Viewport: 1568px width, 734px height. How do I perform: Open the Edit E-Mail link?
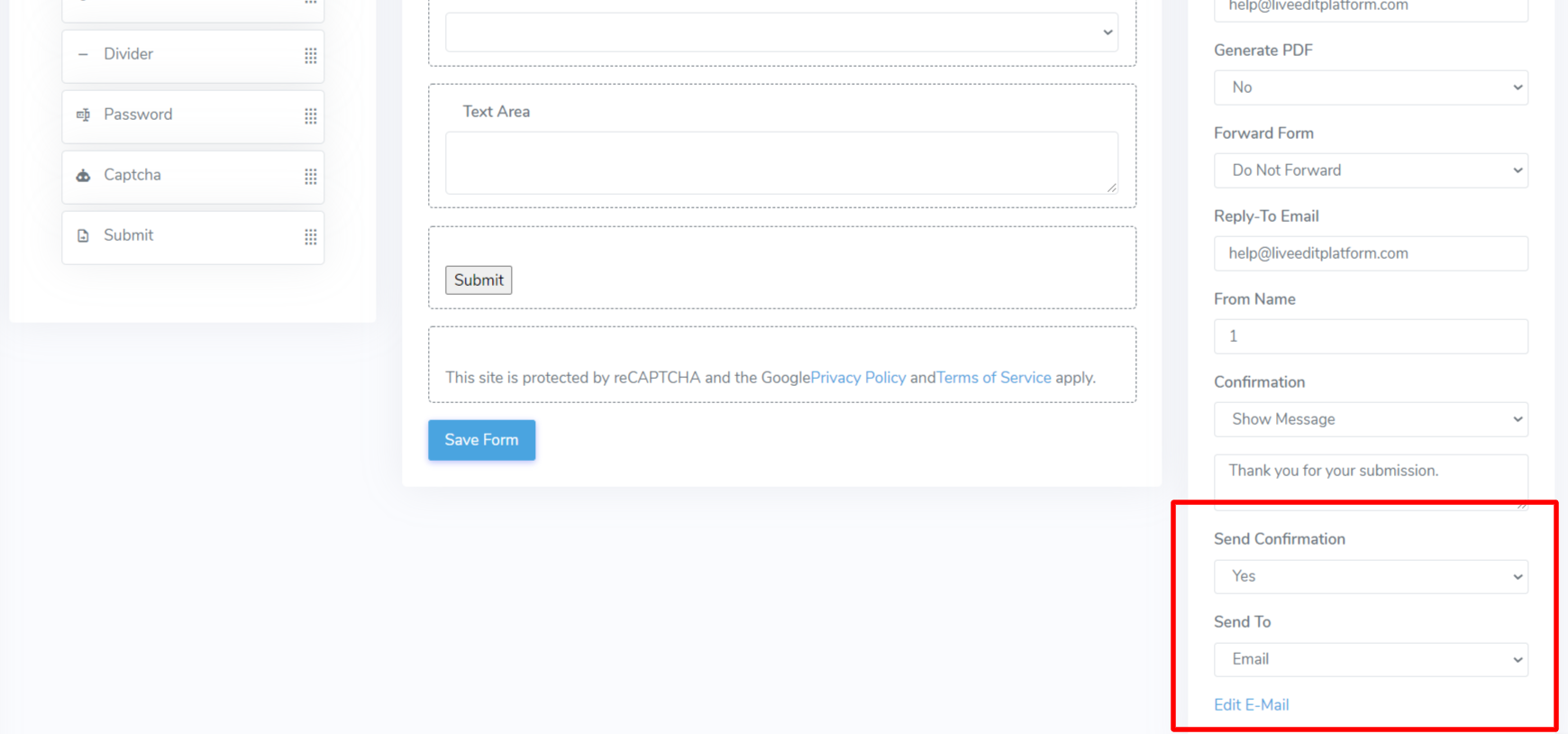tap(1252, 704)
